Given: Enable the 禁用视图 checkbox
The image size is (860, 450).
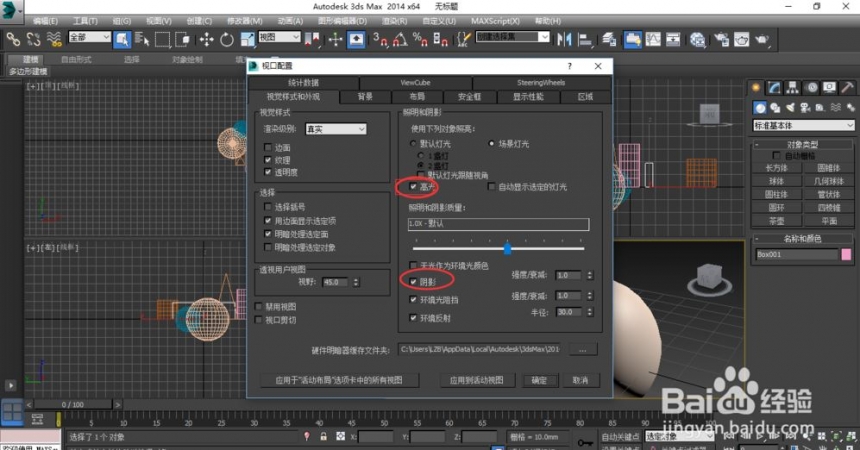Looking at the screenshot, I should click(258, 306).
